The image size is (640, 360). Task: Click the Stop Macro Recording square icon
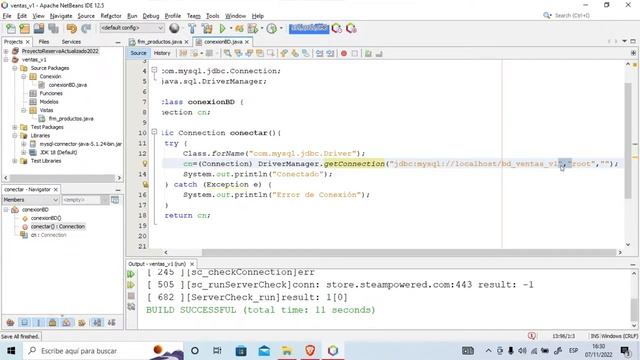355,53
